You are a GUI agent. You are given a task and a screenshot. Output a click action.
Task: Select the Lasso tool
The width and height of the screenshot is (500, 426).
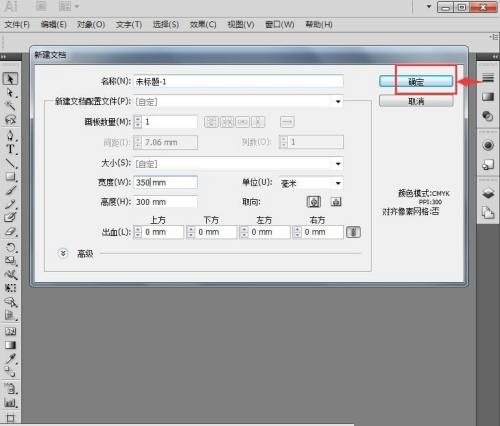coord(10,119)
